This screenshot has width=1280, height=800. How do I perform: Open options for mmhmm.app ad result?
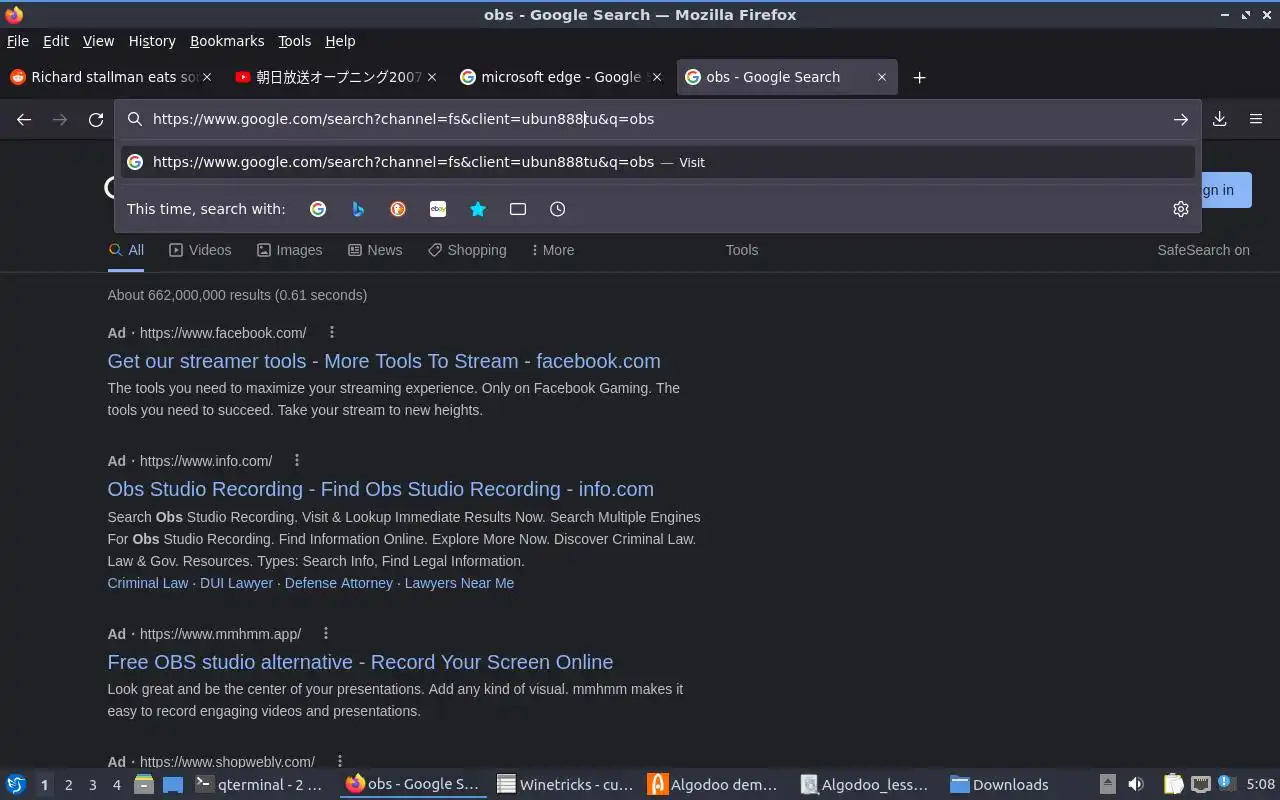point(326,634)
